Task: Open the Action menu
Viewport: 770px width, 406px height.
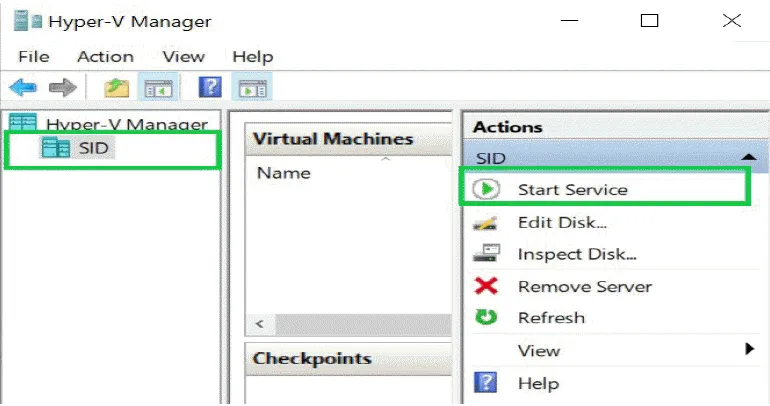Action: pos(105,56)
